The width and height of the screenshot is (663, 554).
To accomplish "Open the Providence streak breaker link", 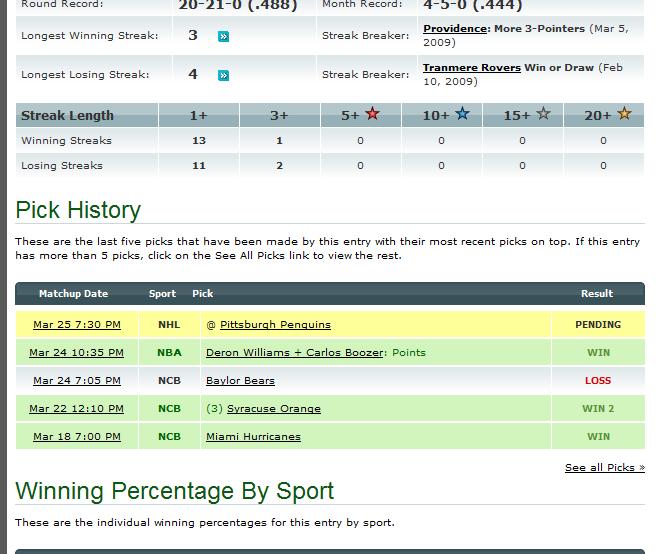I will (x=455, y=29).
